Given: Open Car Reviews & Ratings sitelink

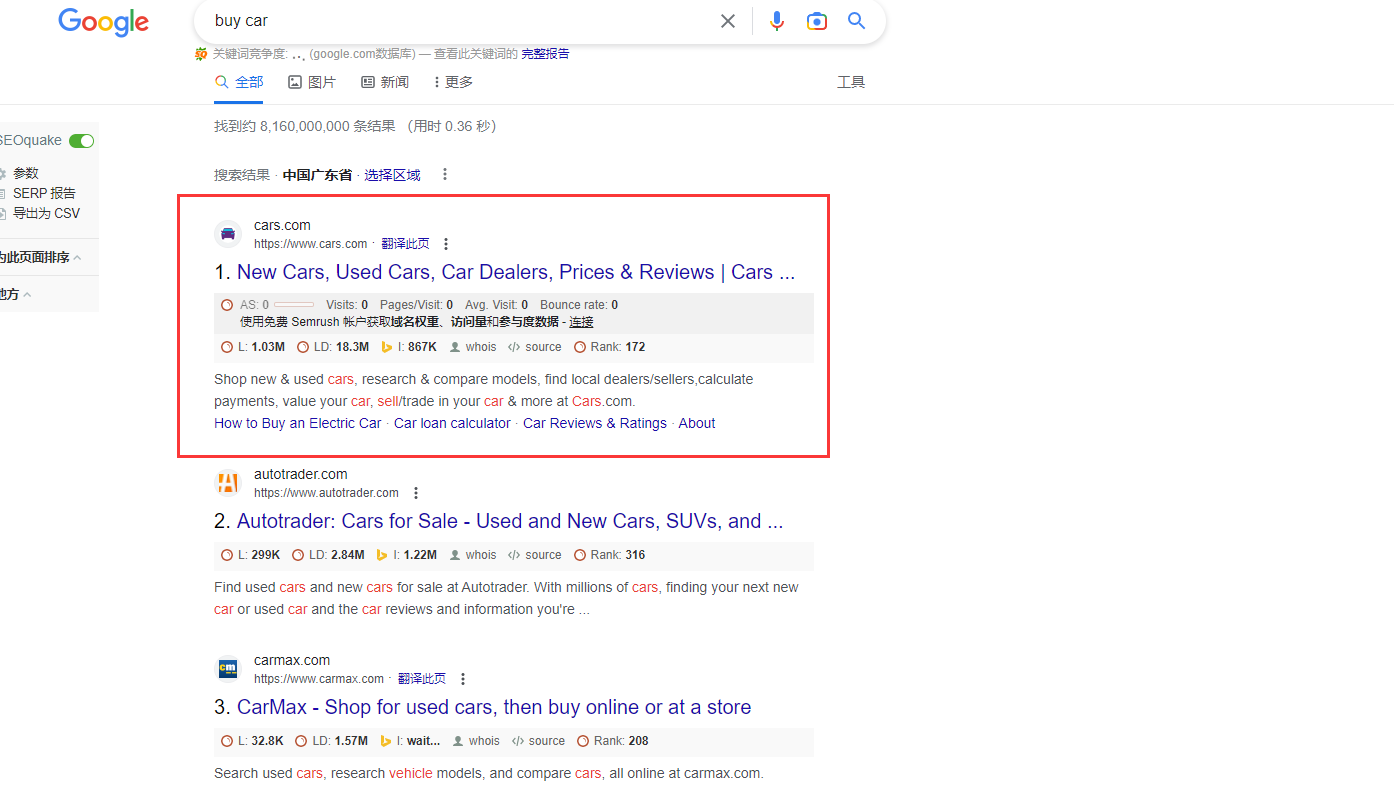Looking at the screenshot, I should [x=595, y=423].
